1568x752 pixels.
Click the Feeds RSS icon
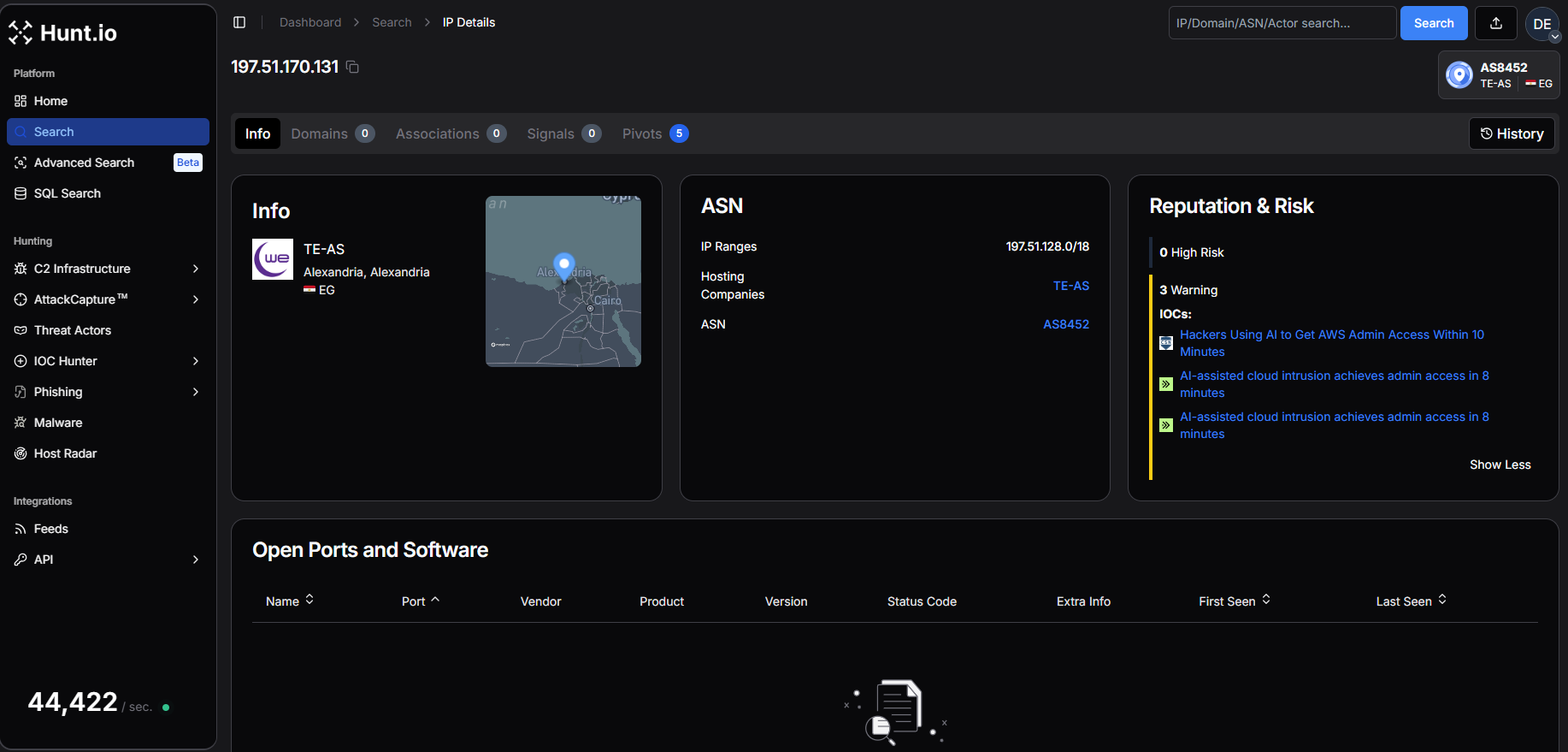(x=21, y=529)
